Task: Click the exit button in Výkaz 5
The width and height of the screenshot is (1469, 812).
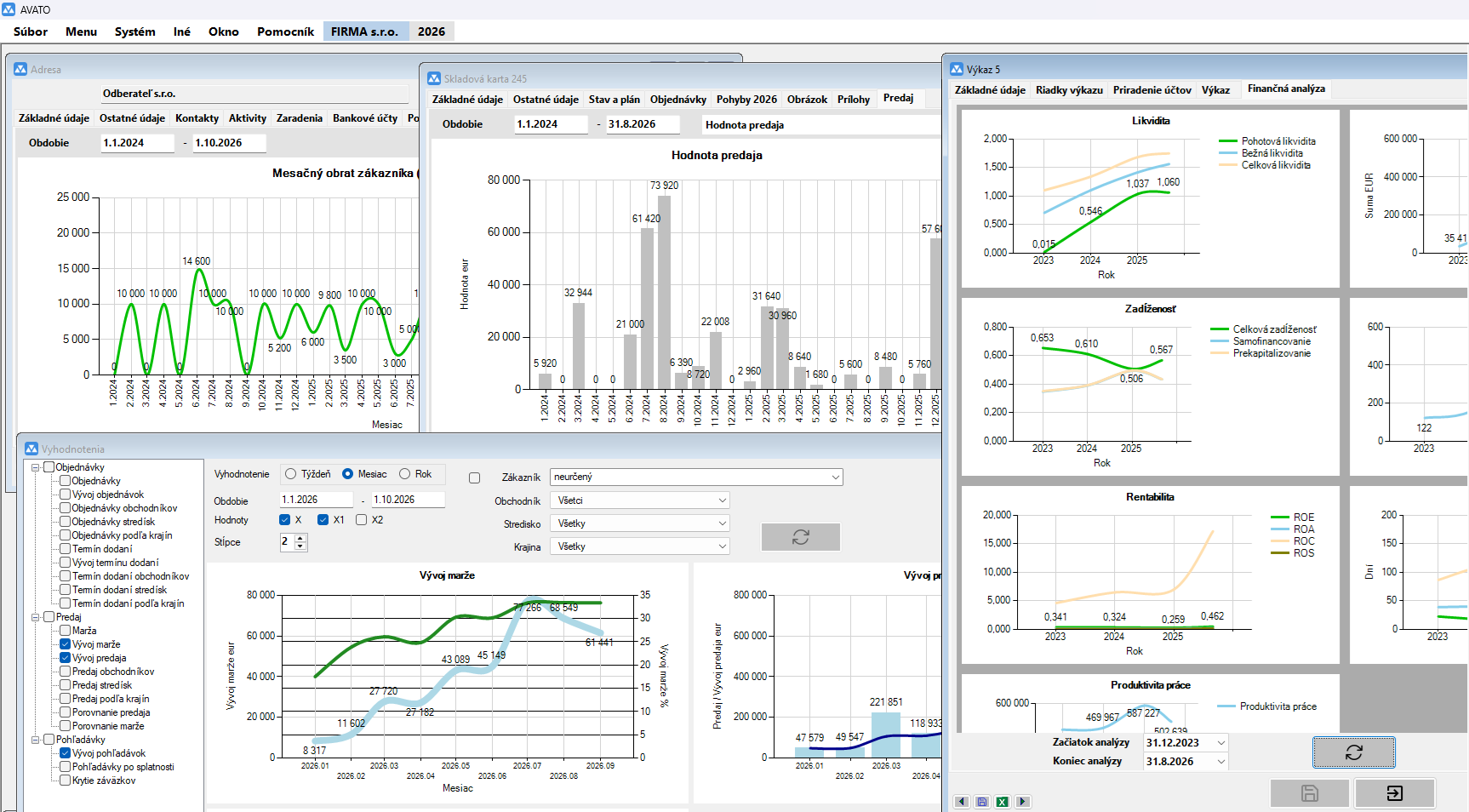Action: tap(1395, 793)
